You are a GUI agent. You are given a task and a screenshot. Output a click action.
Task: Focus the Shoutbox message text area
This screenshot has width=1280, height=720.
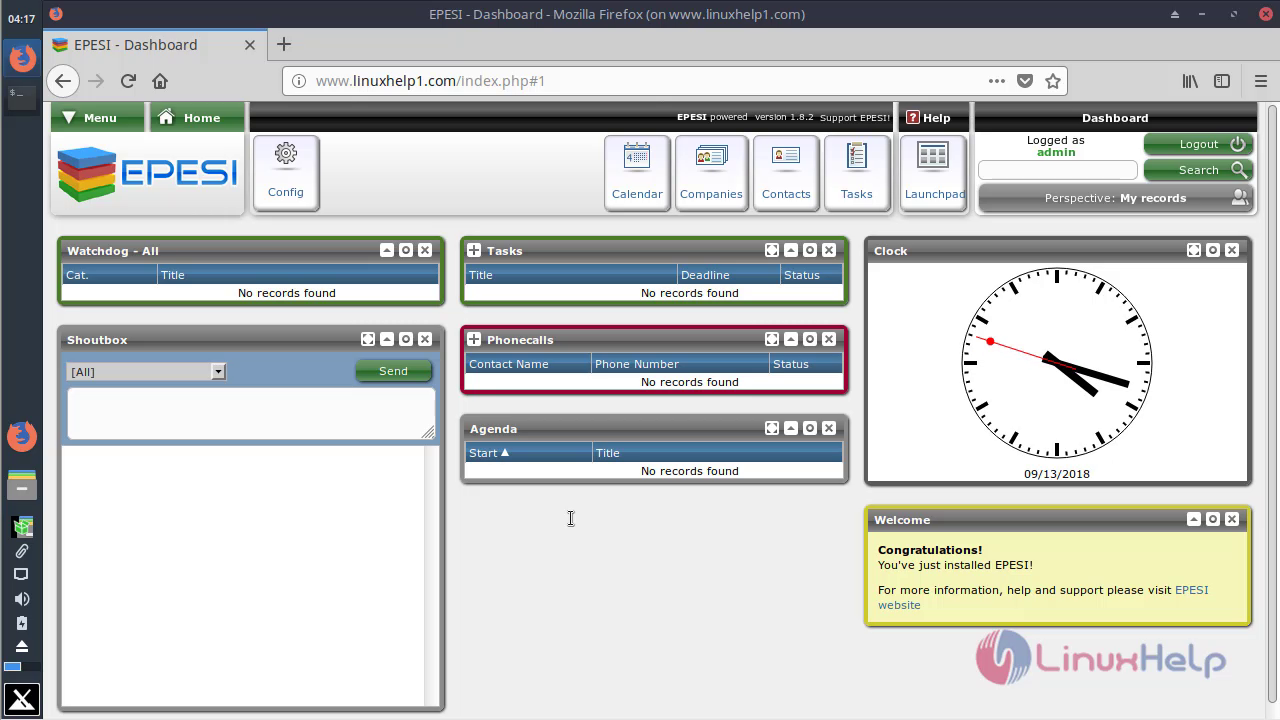pos(251,413)
